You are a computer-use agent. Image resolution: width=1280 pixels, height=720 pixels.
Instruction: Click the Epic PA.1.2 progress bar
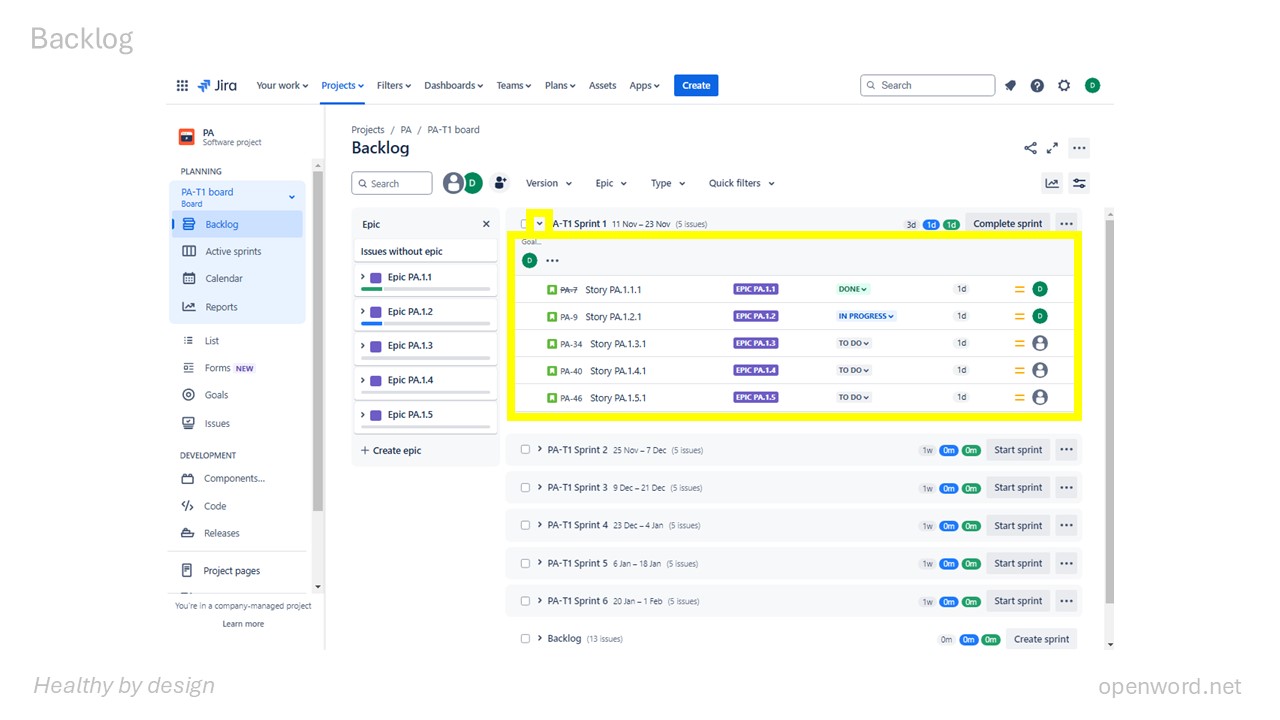click(426, 323)
